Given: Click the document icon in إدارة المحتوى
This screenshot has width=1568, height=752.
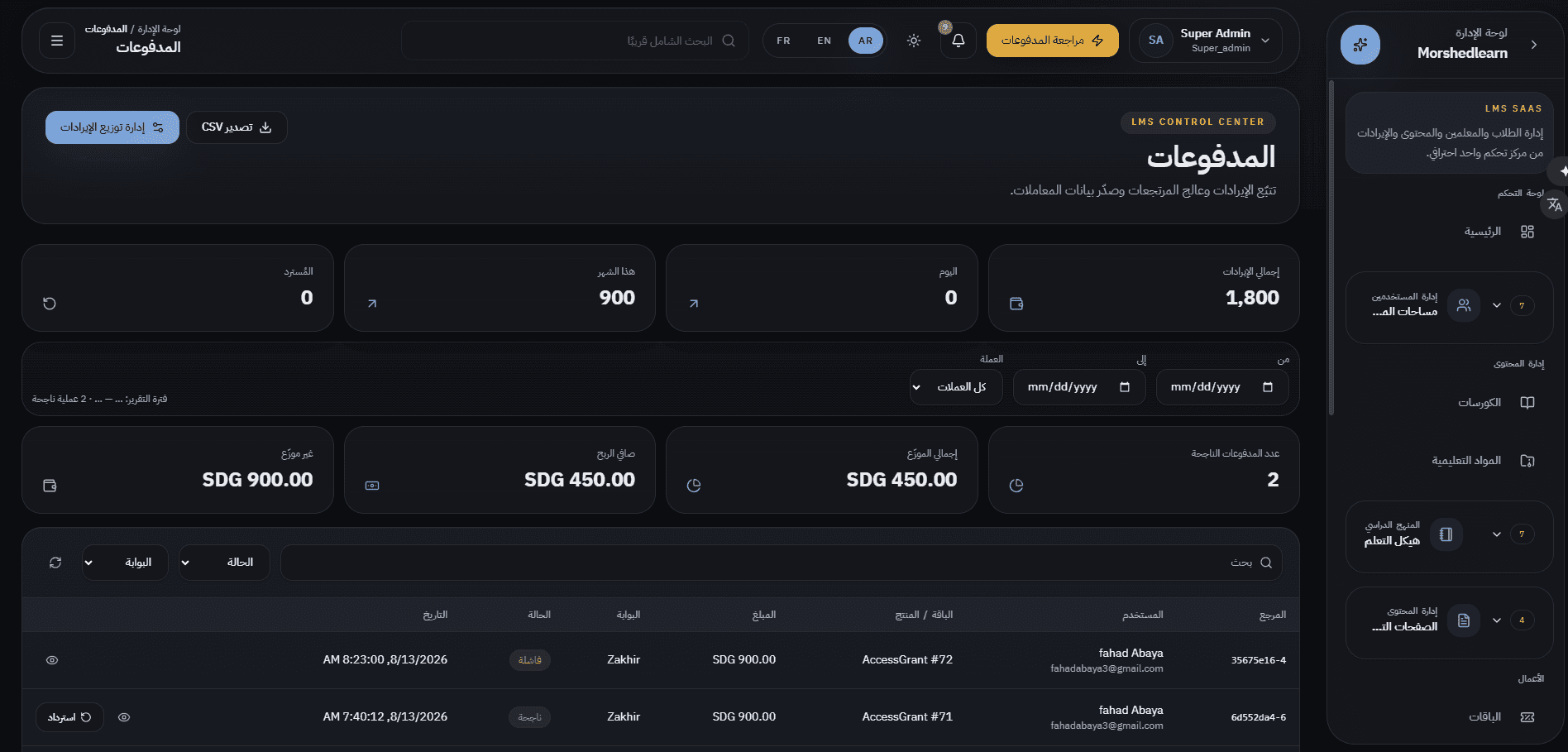Looking at the screenshot, I should 1464,620.
